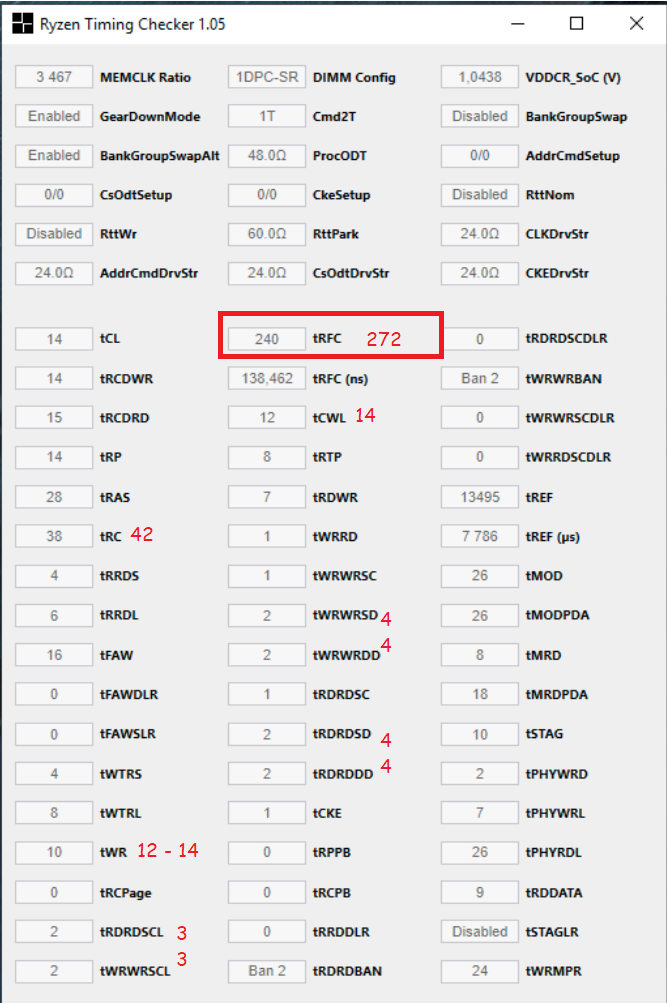Click the AddrCmdSetup label
The width and height of the screenshot is (667, 1003).
(572, 156)
